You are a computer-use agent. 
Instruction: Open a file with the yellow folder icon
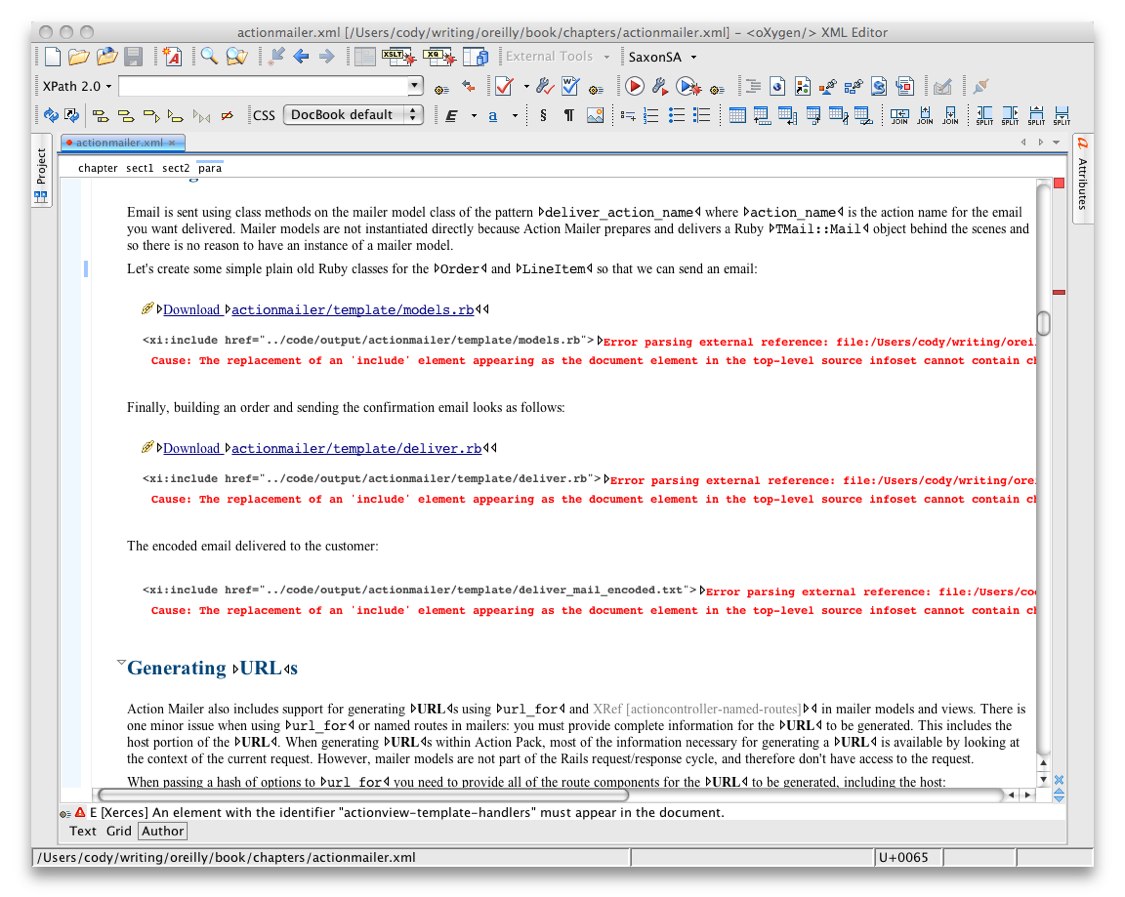tap(79, 57)
